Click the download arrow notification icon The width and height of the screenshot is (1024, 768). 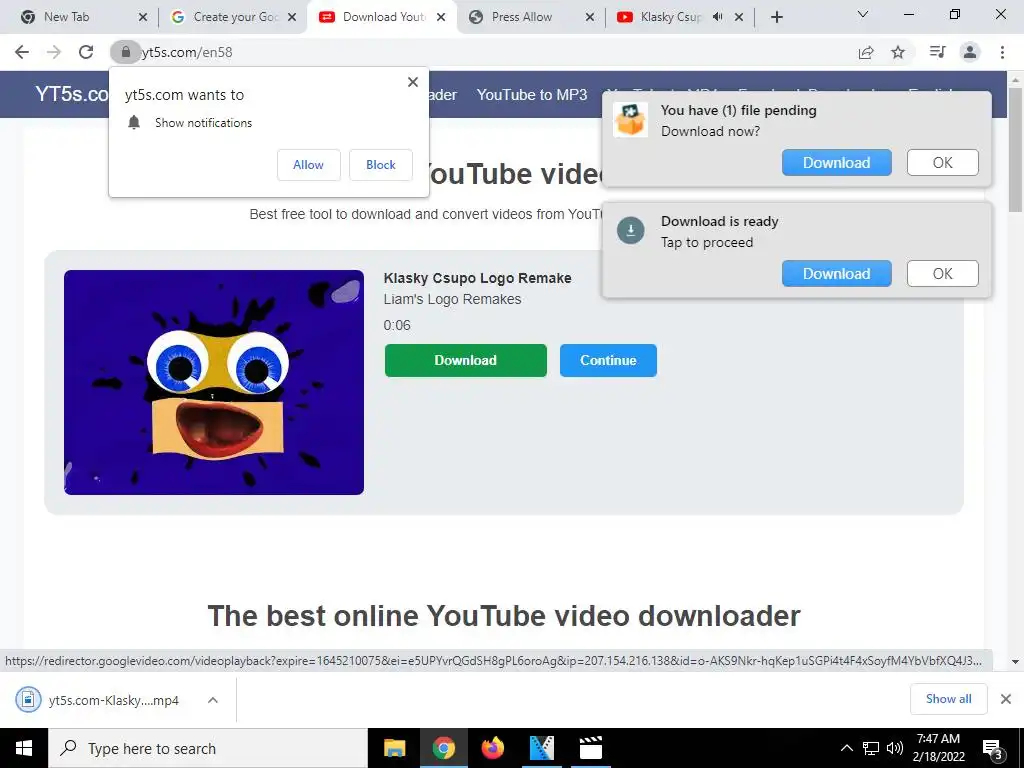[x=630, y=231]
